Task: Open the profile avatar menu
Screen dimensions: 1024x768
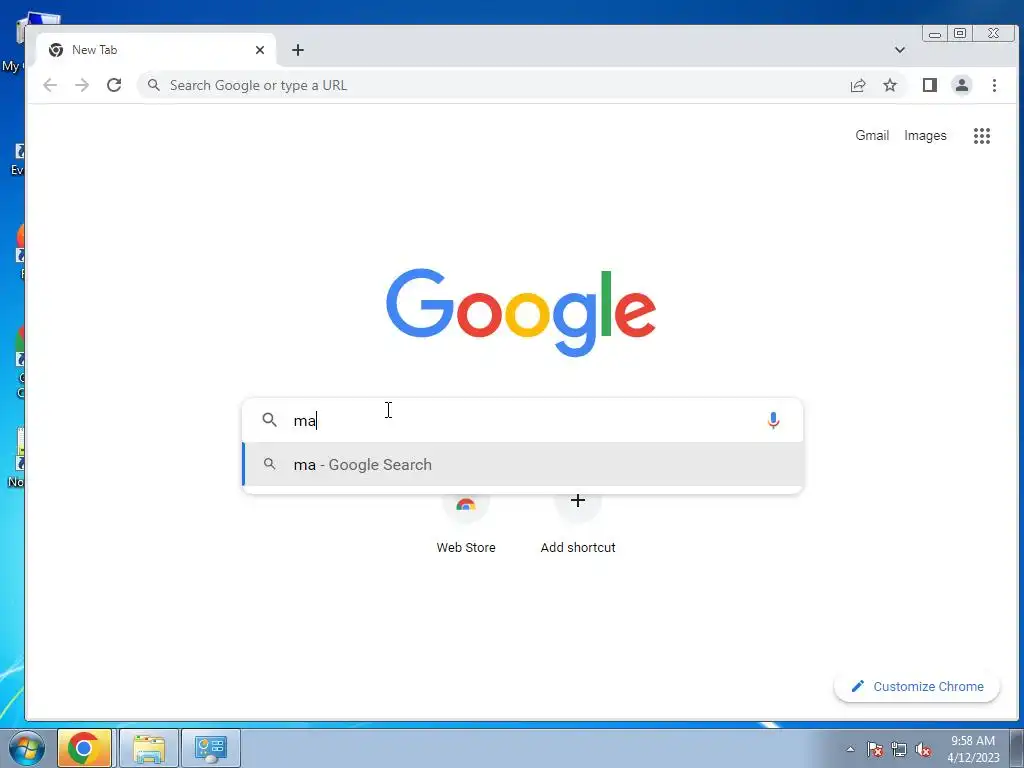Action: (x=962, y=85)
